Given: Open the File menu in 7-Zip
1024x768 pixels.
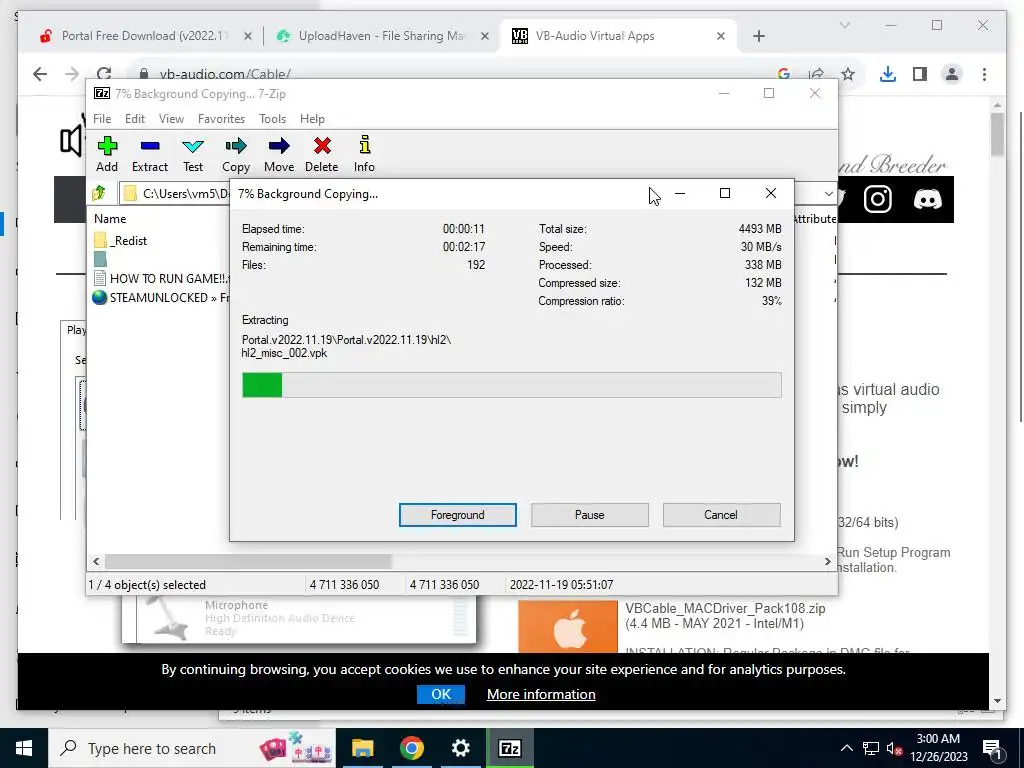Looking at the screenshot, I should click(102, 119).
